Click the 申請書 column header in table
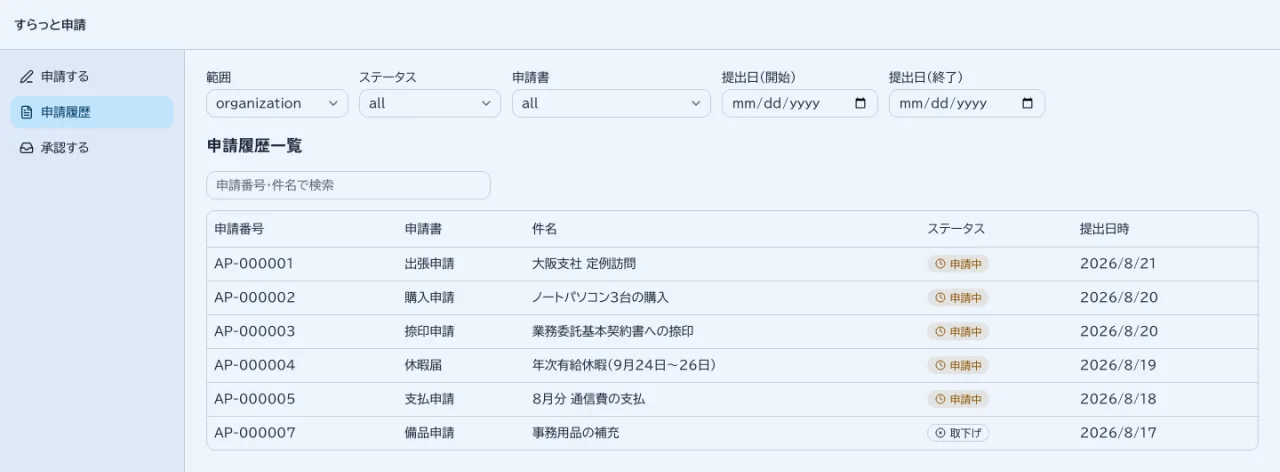The width and height of the screenshot is (1280, 472). tap(423, 229)
